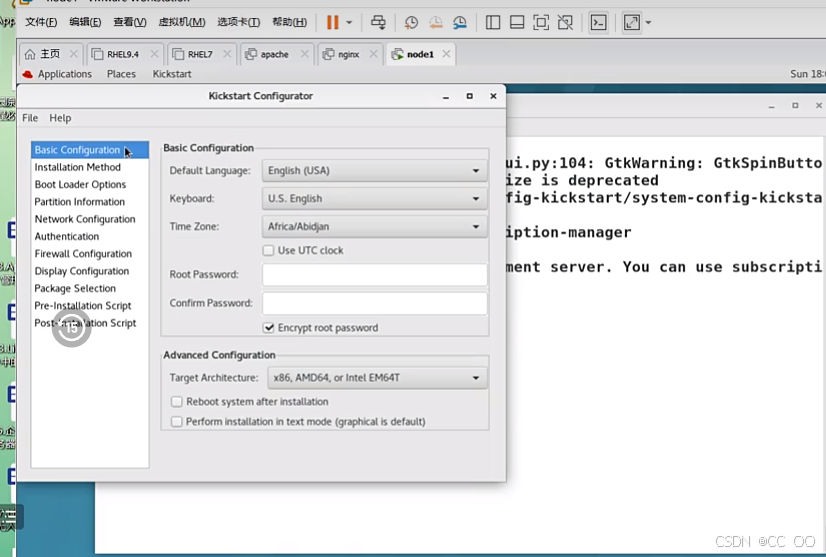Select Boot Loader Options in the sidebar
This screenshot has height=557, width=826.
[90, 184]
